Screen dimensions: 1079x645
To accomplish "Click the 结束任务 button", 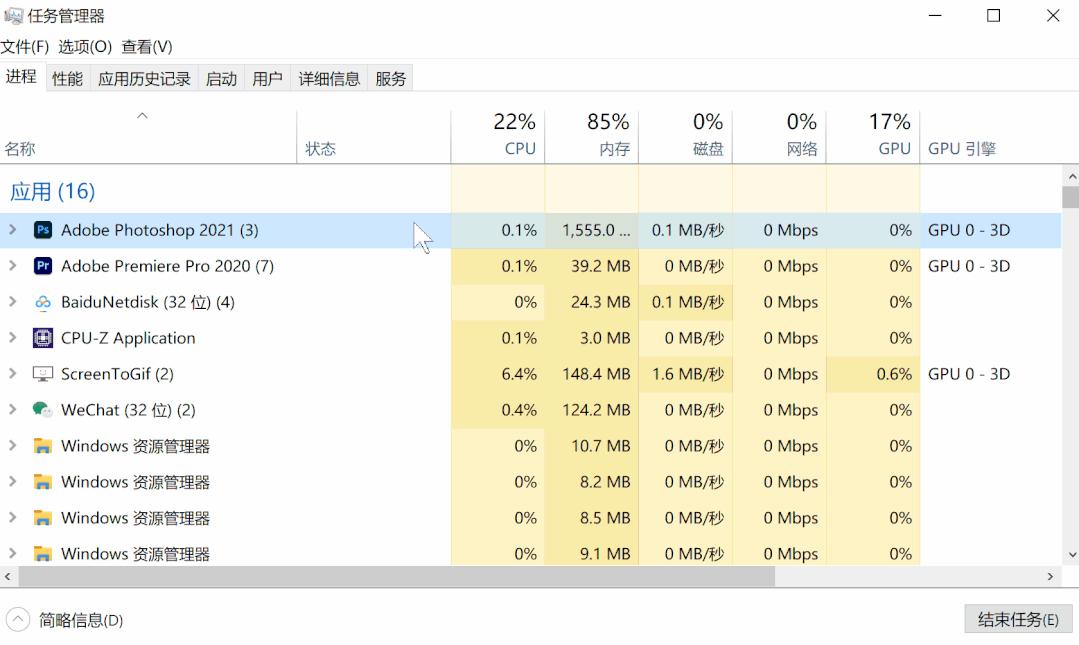I will coord(1018,620).
